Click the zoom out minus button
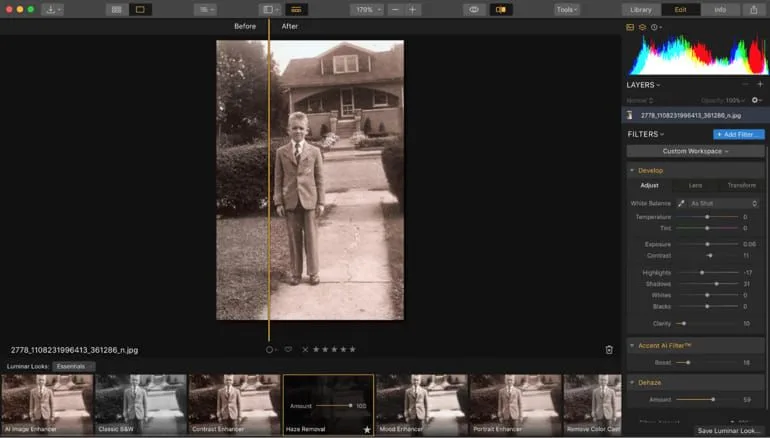The width and height of the screenshot is (770, 438). click(395, 9)
